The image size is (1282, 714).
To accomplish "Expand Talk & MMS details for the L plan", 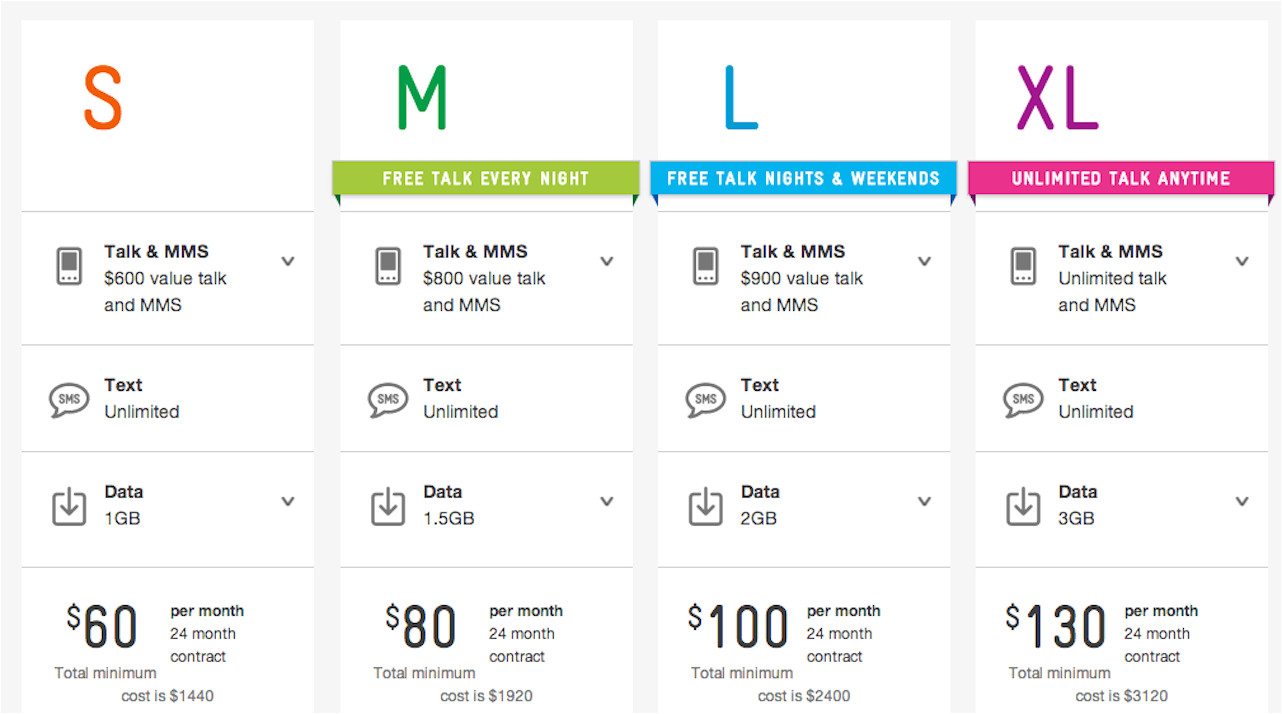I will click(924, 260).
